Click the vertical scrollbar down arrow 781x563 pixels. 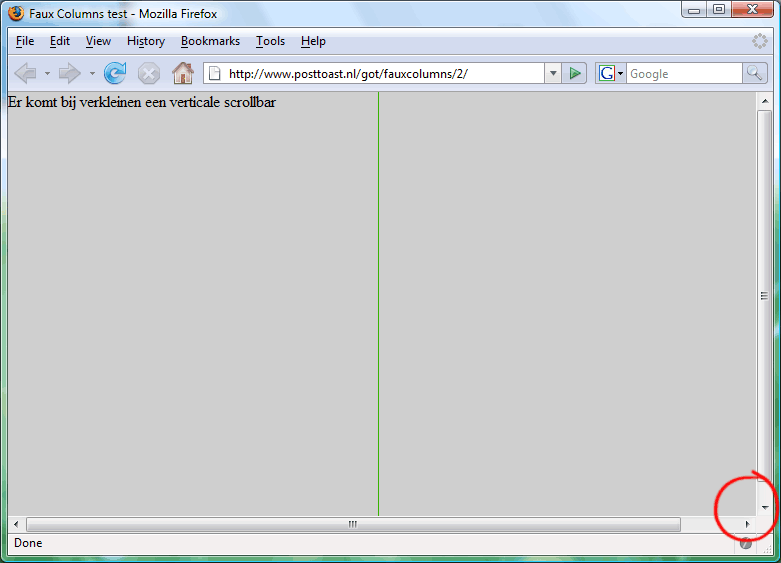(x=765, y=507)
